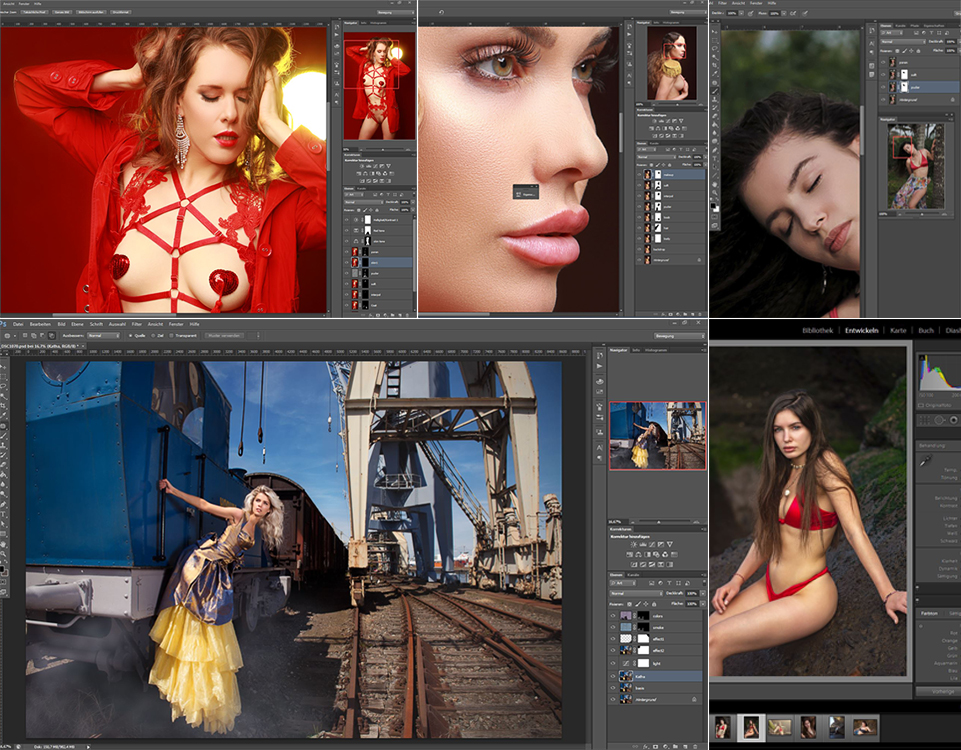Open the Ebene menu in the railway image window
961x750 pixels.
(x=77, y=324)
